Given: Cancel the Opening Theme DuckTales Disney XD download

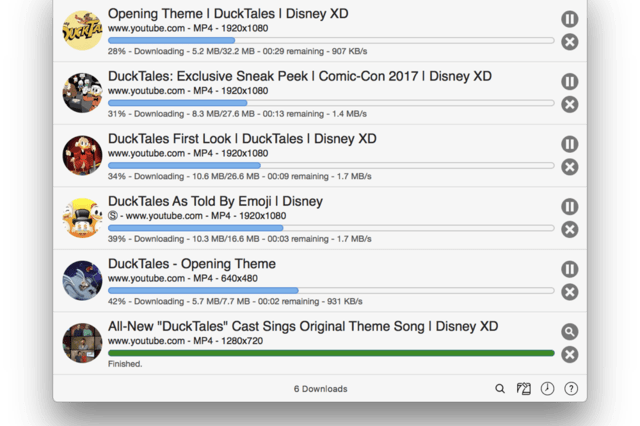Looking at the screenshot, I should point(569,42).
